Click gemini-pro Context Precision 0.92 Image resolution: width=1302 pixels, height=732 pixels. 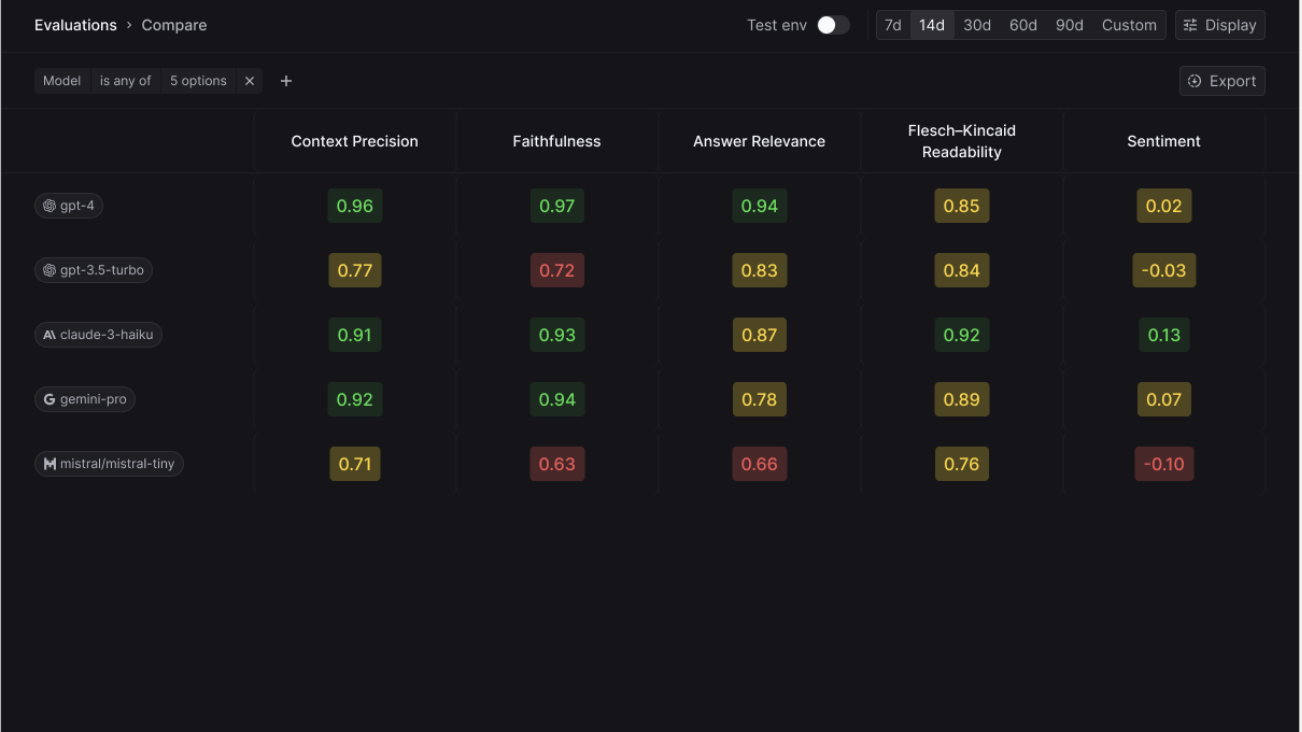pyautogui.click(x=355, y=399)
